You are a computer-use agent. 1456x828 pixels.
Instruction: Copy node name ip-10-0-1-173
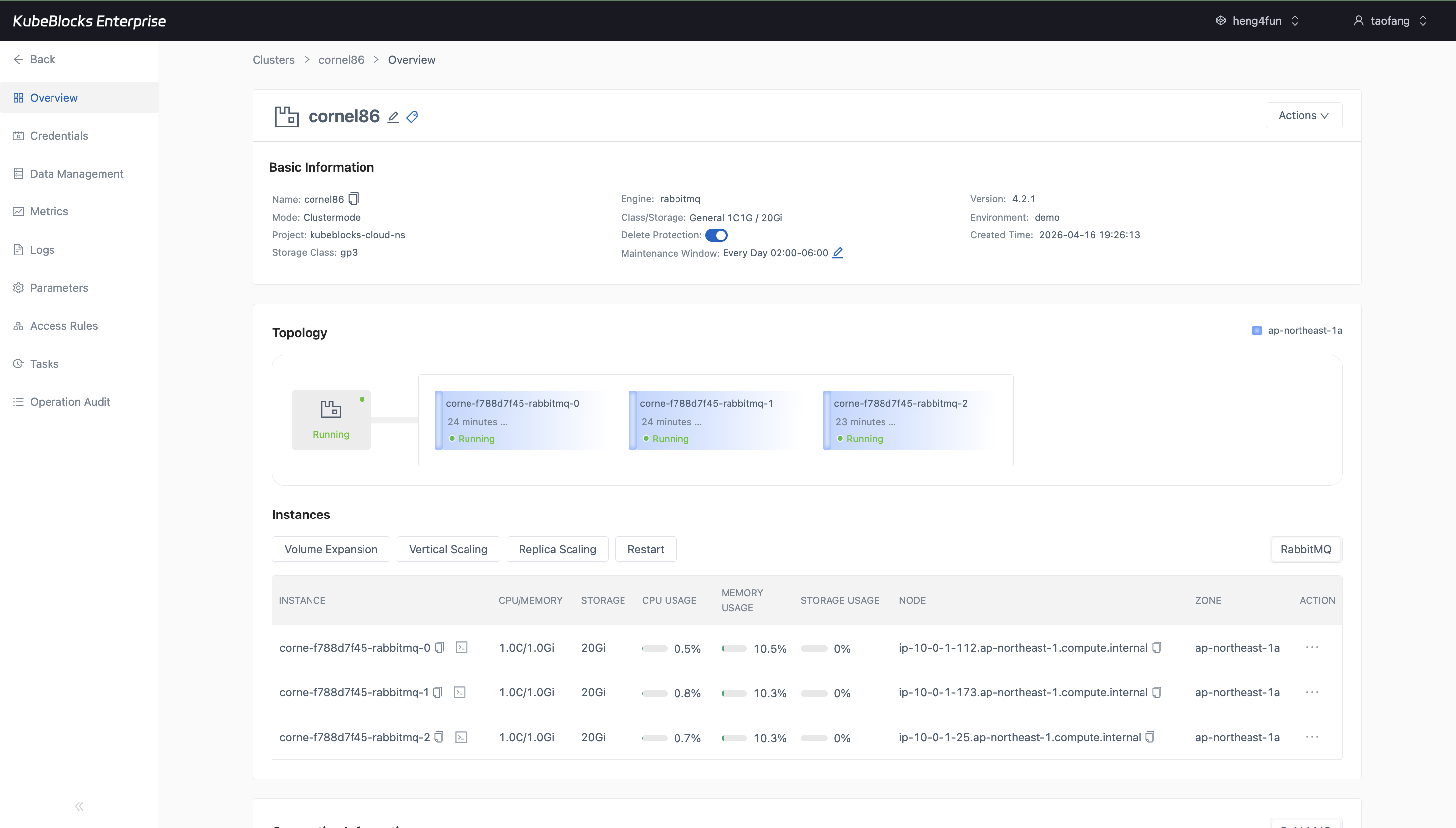point(1157,693)
